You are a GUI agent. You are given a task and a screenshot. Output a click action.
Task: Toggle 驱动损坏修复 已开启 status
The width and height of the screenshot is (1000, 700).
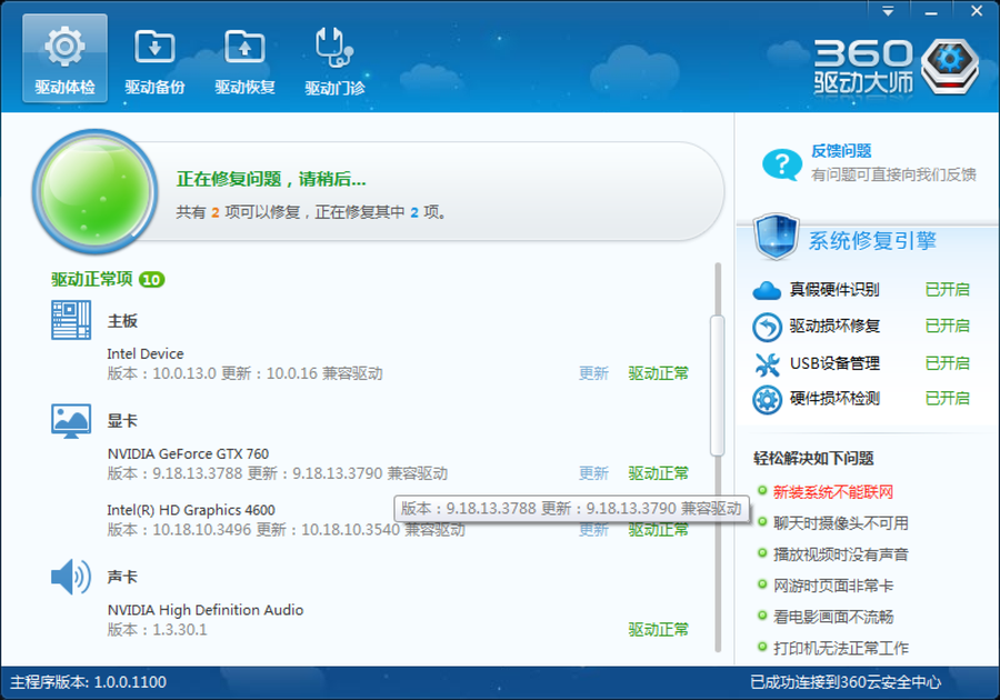(947, 326)
